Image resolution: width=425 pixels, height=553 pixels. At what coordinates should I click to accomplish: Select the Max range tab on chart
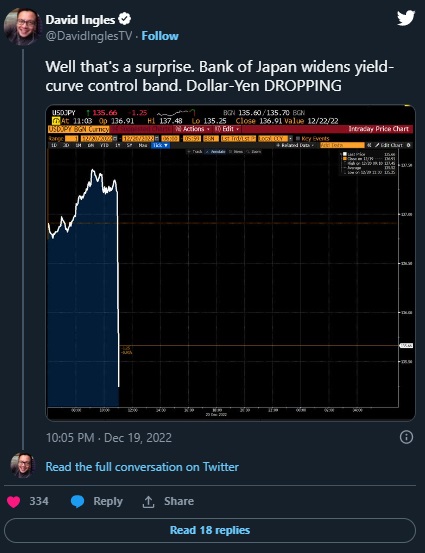coord(143,145)
